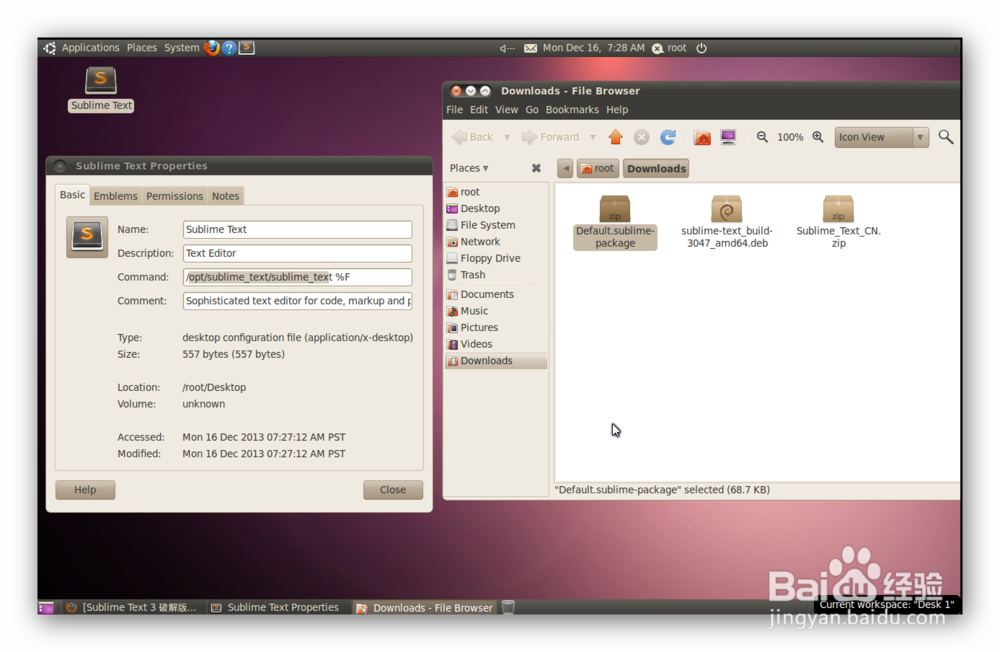Image resolution: width=1000 pixels, height=652 pixels.
Task: Click the Close button in Properties
Action: tap(393, 490)
